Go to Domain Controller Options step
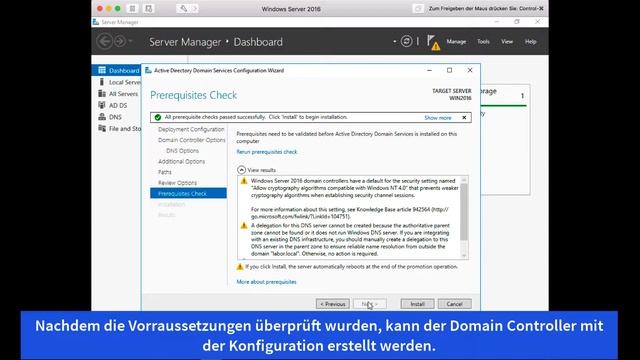This screenshot has height=360, width=640. tap(191, 140)
